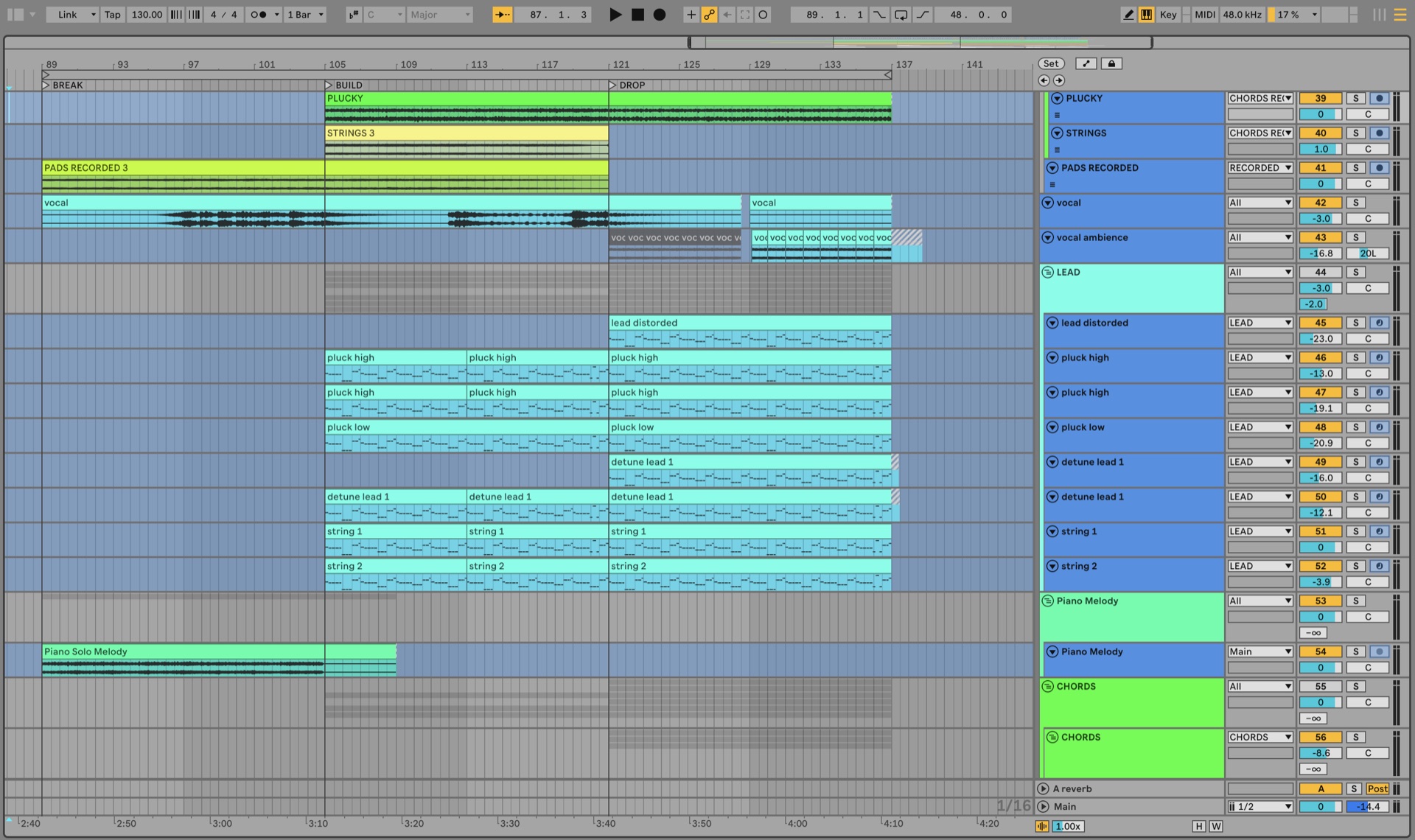Open the 1 Bar quantization dropdown
Image resolution: width=1415 pixels, height=840 pixels.
click(x=306, y=14)
